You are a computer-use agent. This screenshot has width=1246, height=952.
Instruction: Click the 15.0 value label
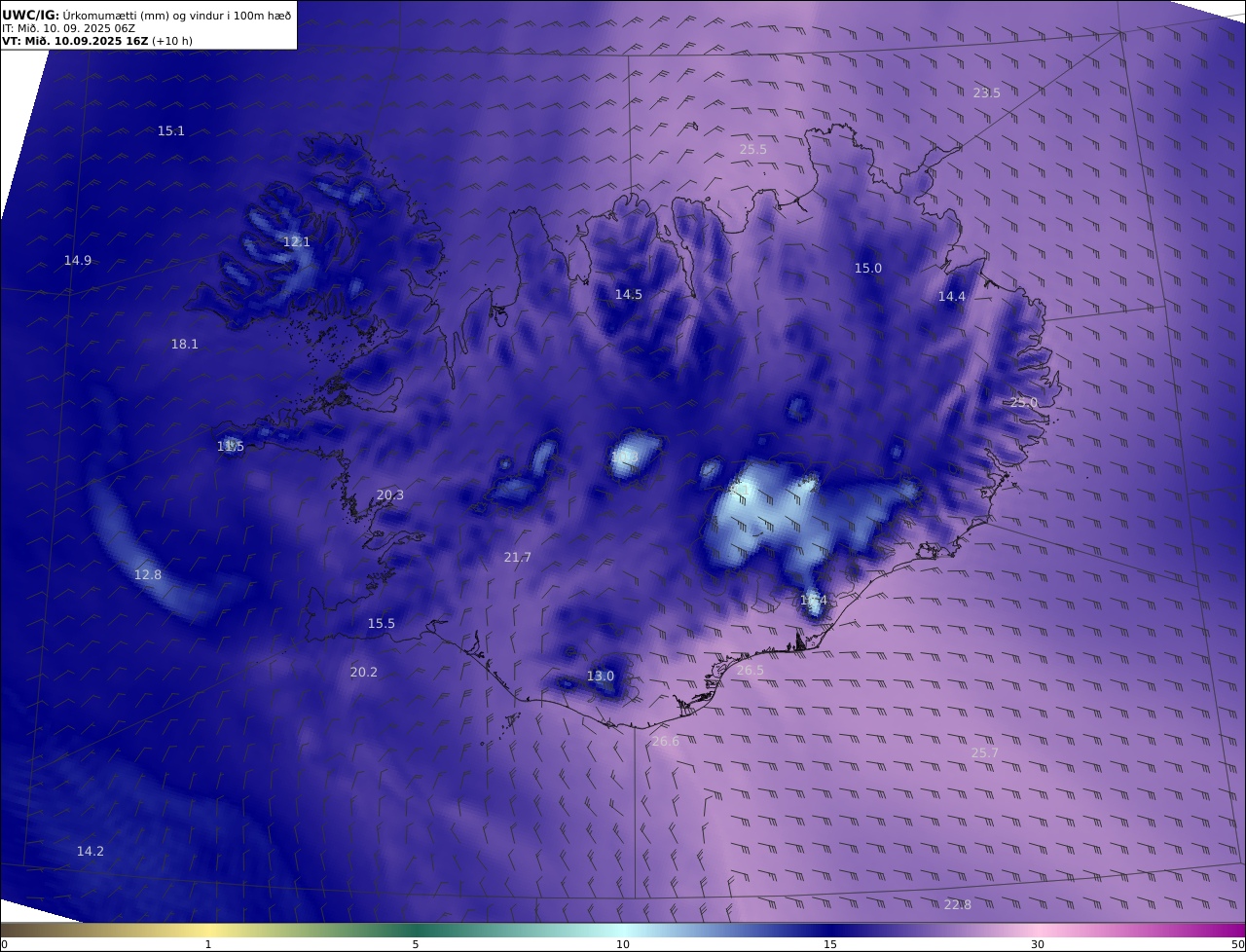click(x=868, y=268)
